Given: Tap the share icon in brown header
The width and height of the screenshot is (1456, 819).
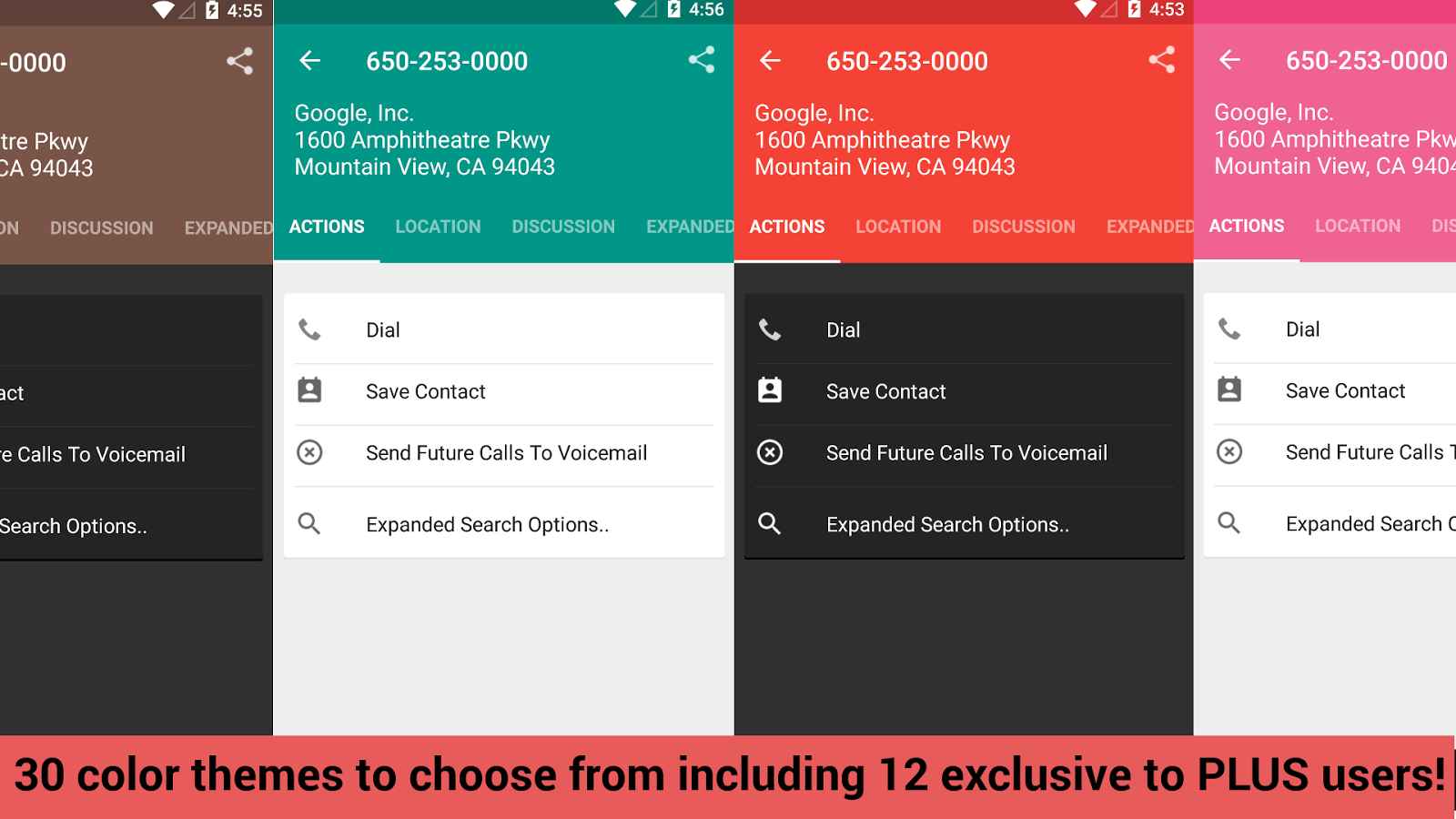Looking at the screenshot, I should tap(239, 61).
